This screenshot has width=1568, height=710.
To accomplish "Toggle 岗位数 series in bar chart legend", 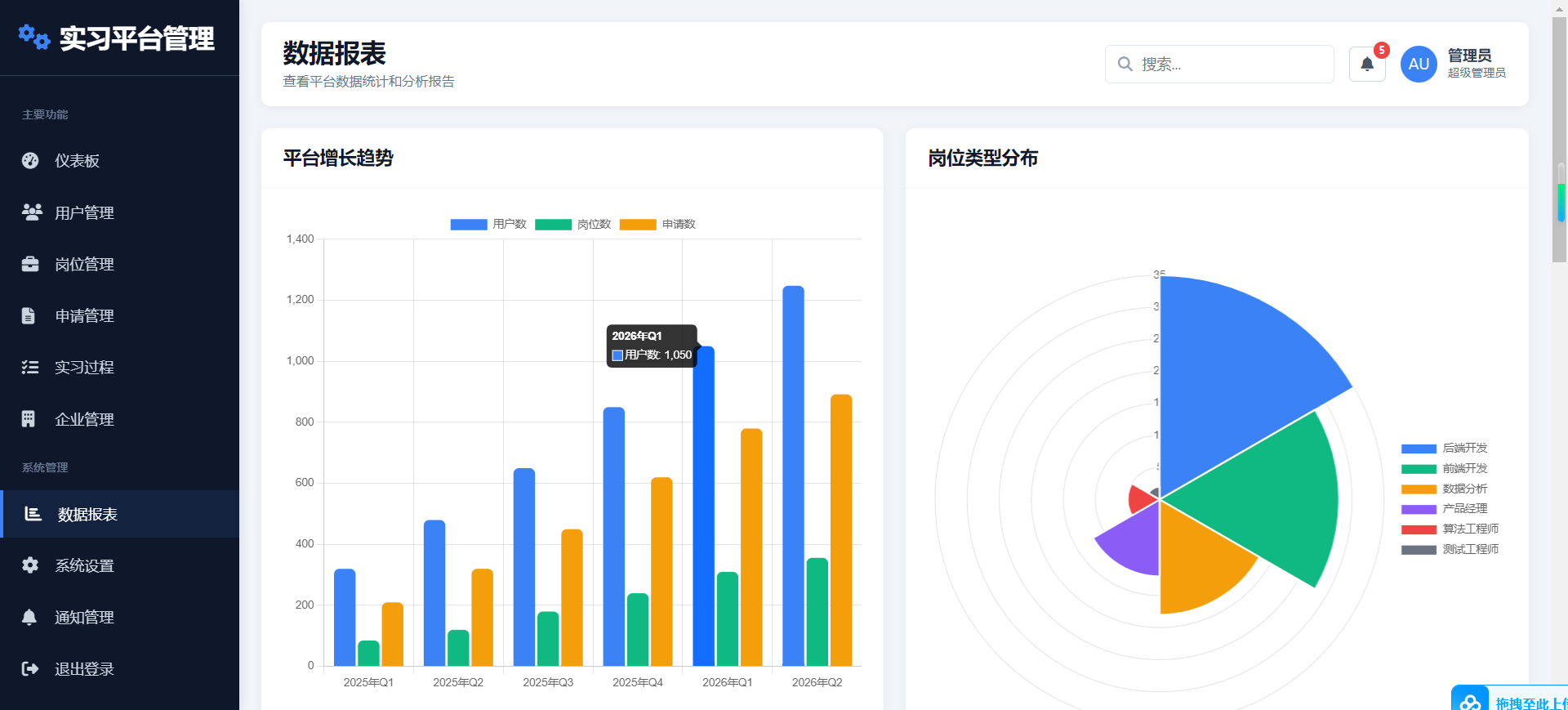I will point(573,224).
